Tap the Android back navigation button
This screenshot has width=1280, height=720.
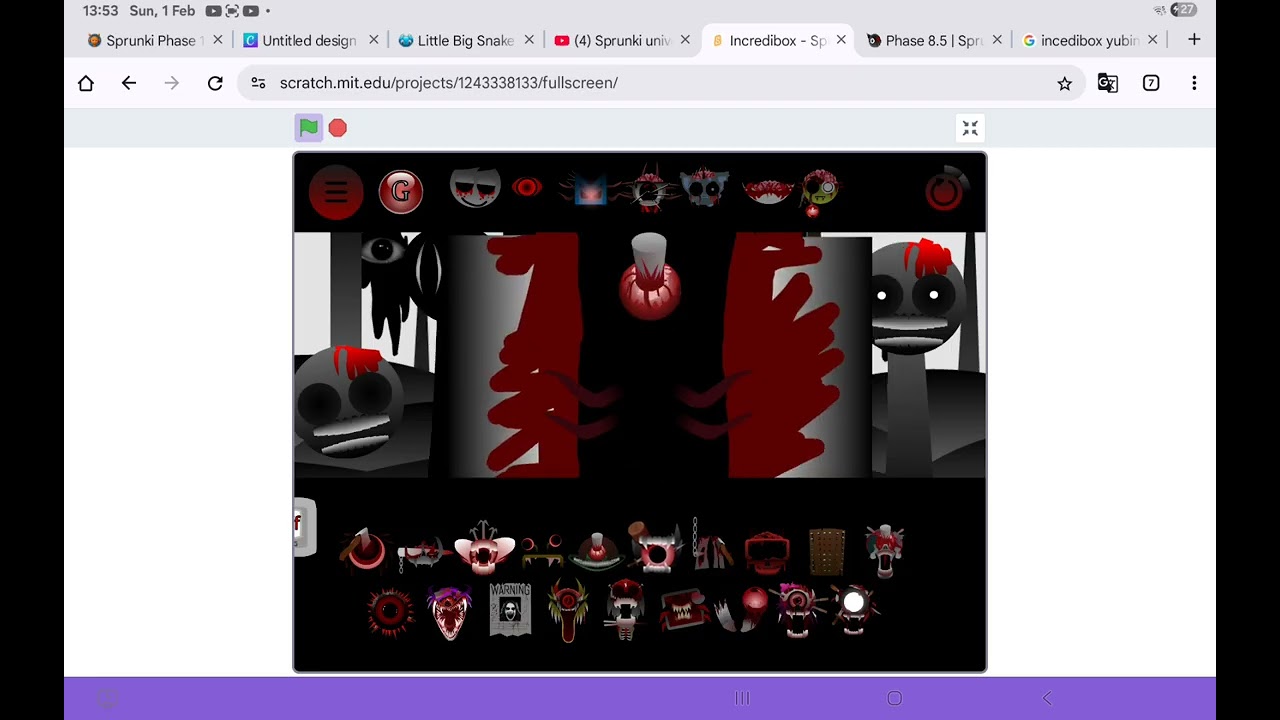click(1047, 698)
